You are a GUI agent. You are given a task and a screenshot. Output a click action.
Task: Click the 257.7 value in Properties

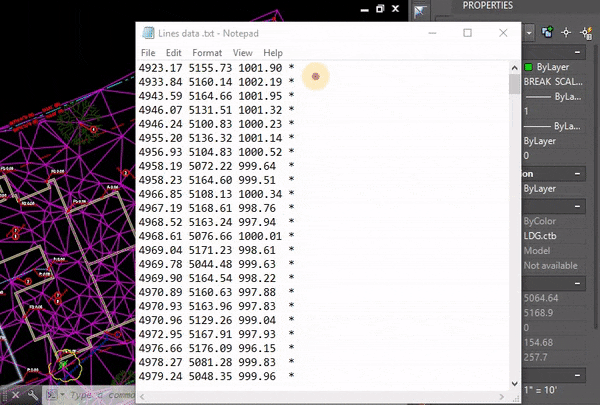(x=535, y=358)
